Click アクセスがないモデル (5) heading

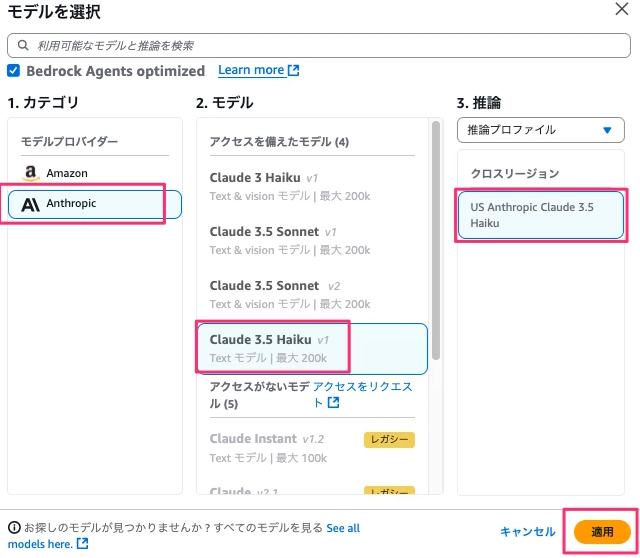(260, 395)
